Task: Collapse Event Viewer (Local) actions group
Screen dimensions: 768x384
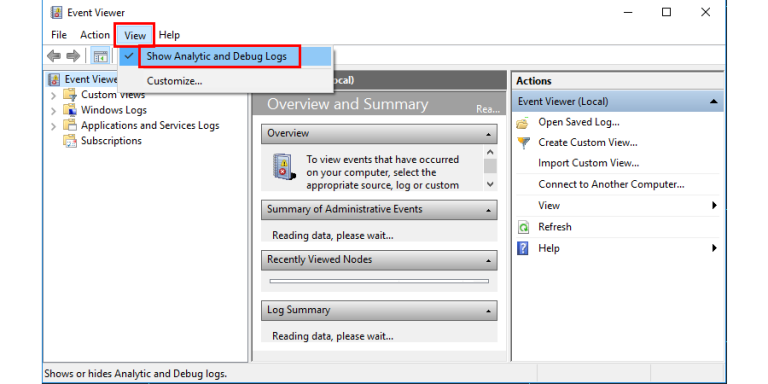Action: [x=714, y=101]
